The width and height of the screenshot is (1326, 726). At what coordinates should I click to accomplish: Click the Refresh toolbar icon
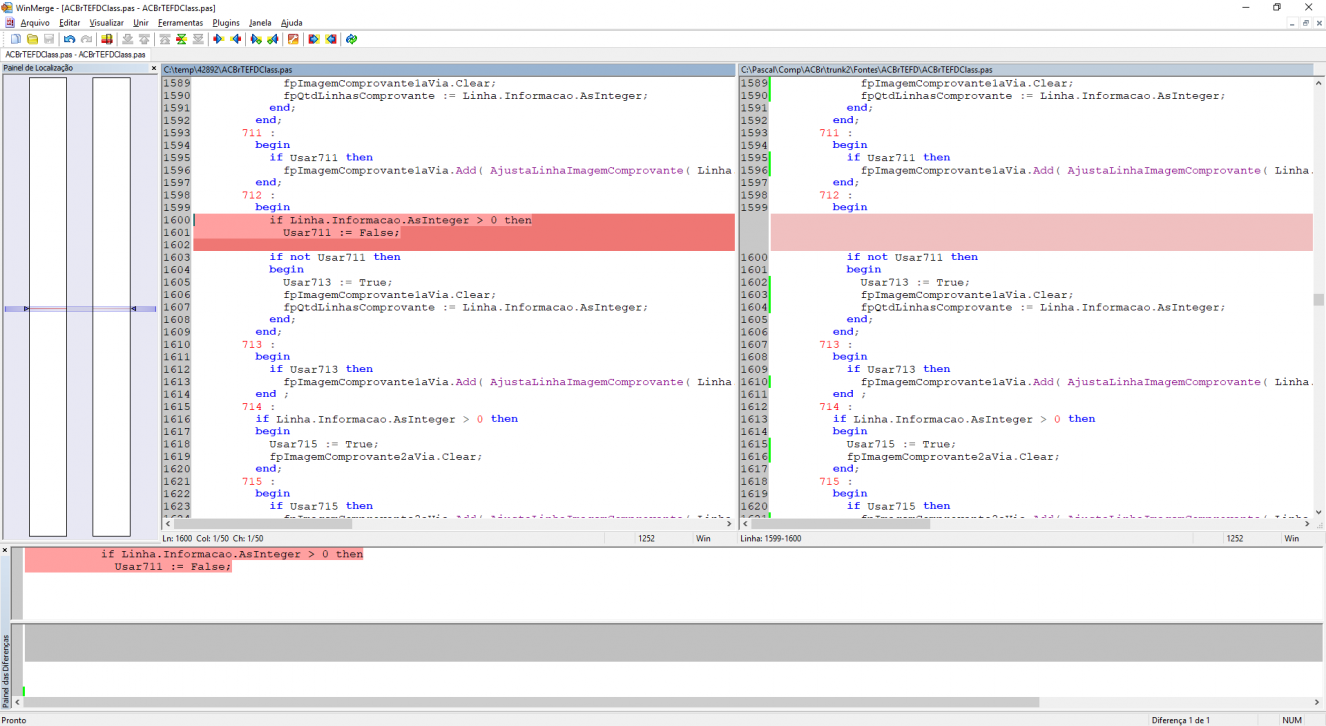[351, 39]
